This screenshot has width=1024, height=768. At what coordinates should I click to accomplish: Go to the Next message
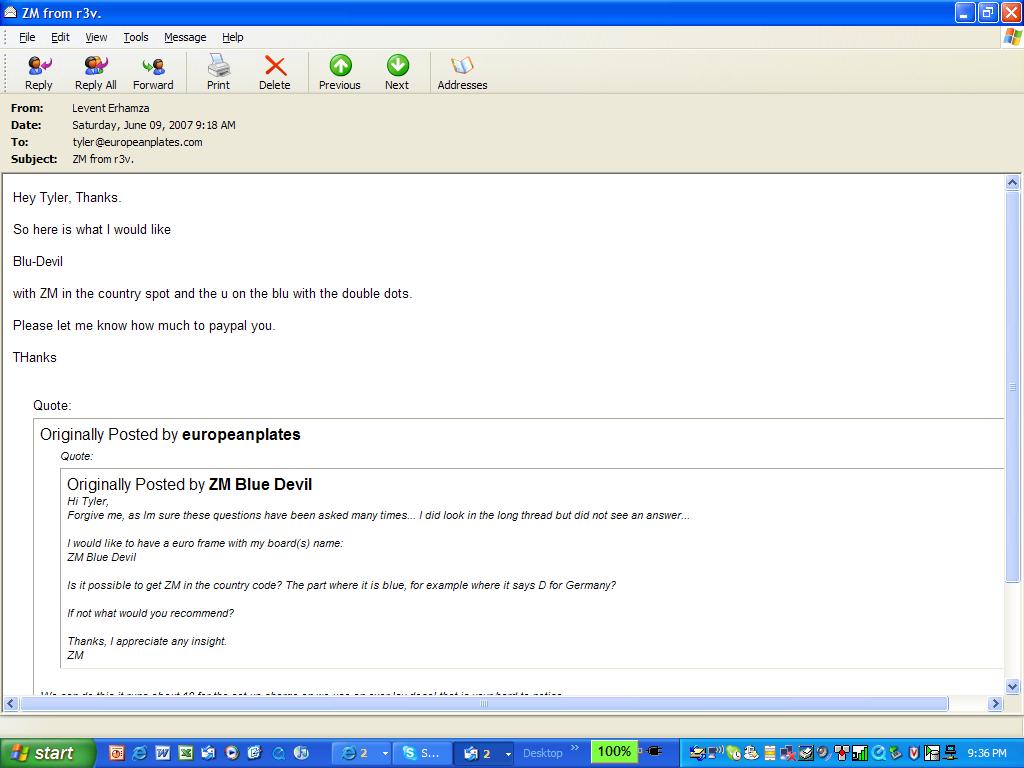[397, 72]
